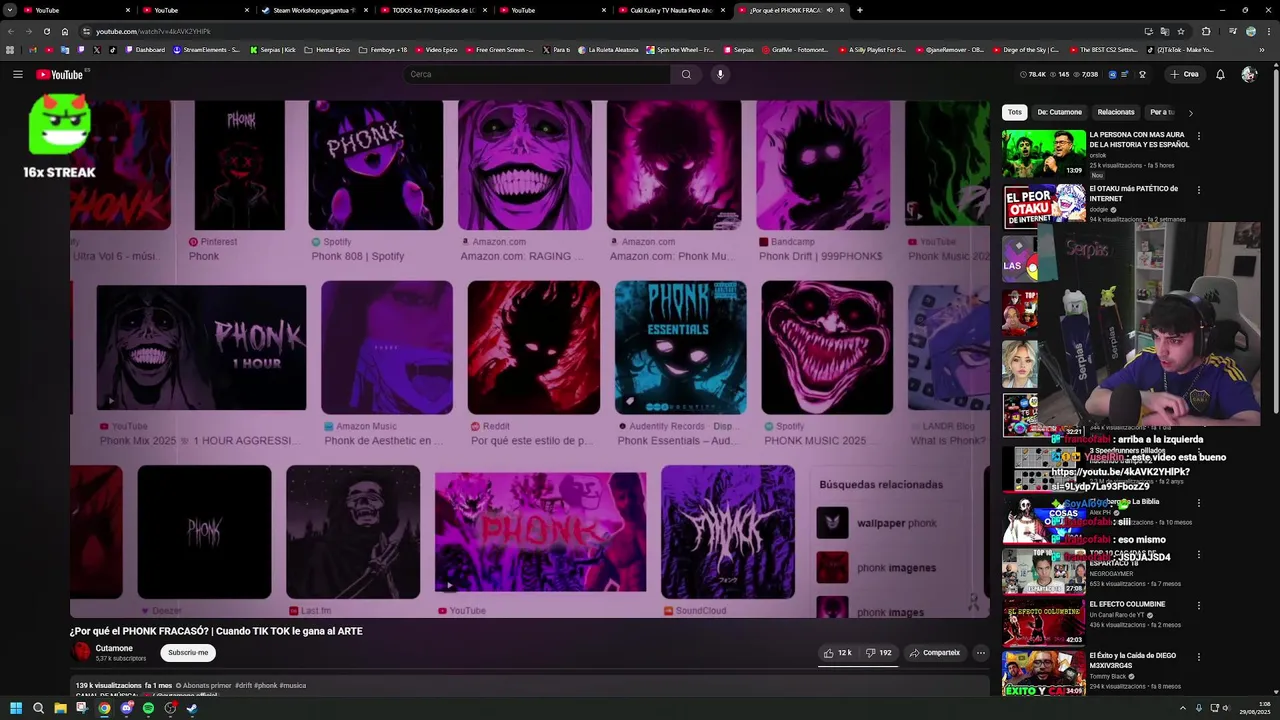Bookmark this page with the star icon

[1181, 31]
